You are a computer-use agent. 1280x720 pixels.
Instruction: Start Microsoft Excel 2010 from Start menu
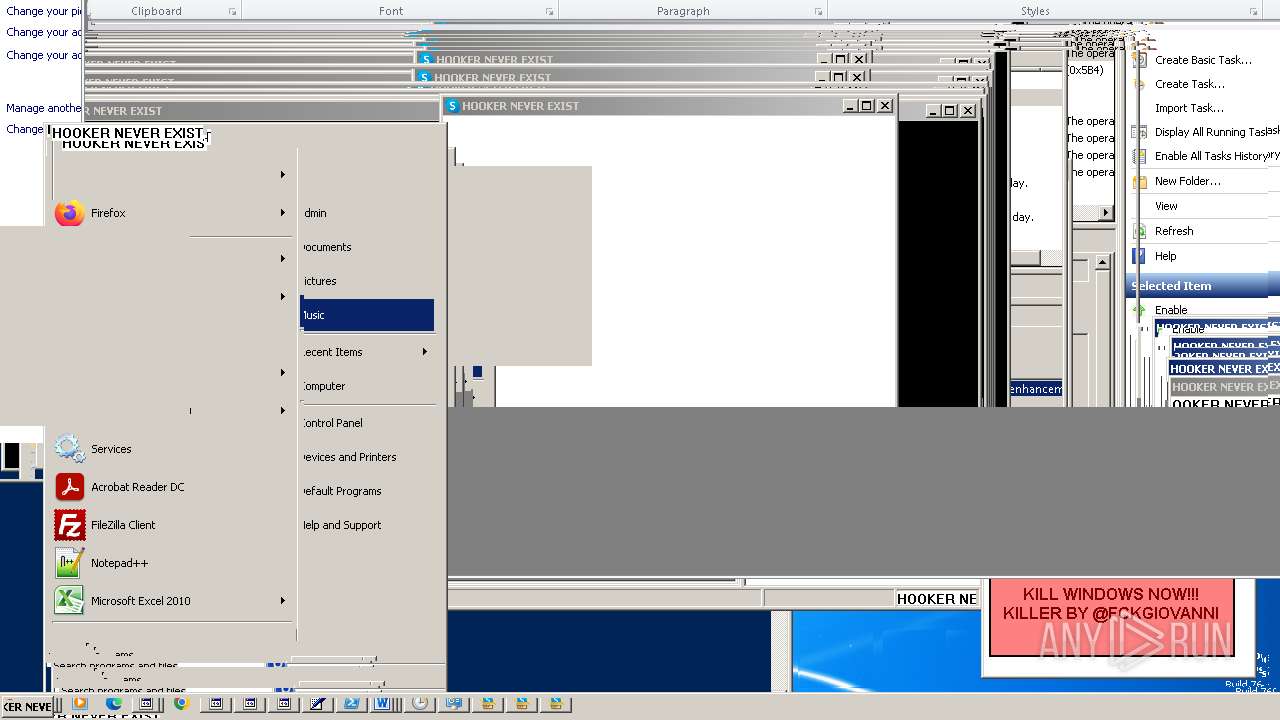tap(140, 601)
